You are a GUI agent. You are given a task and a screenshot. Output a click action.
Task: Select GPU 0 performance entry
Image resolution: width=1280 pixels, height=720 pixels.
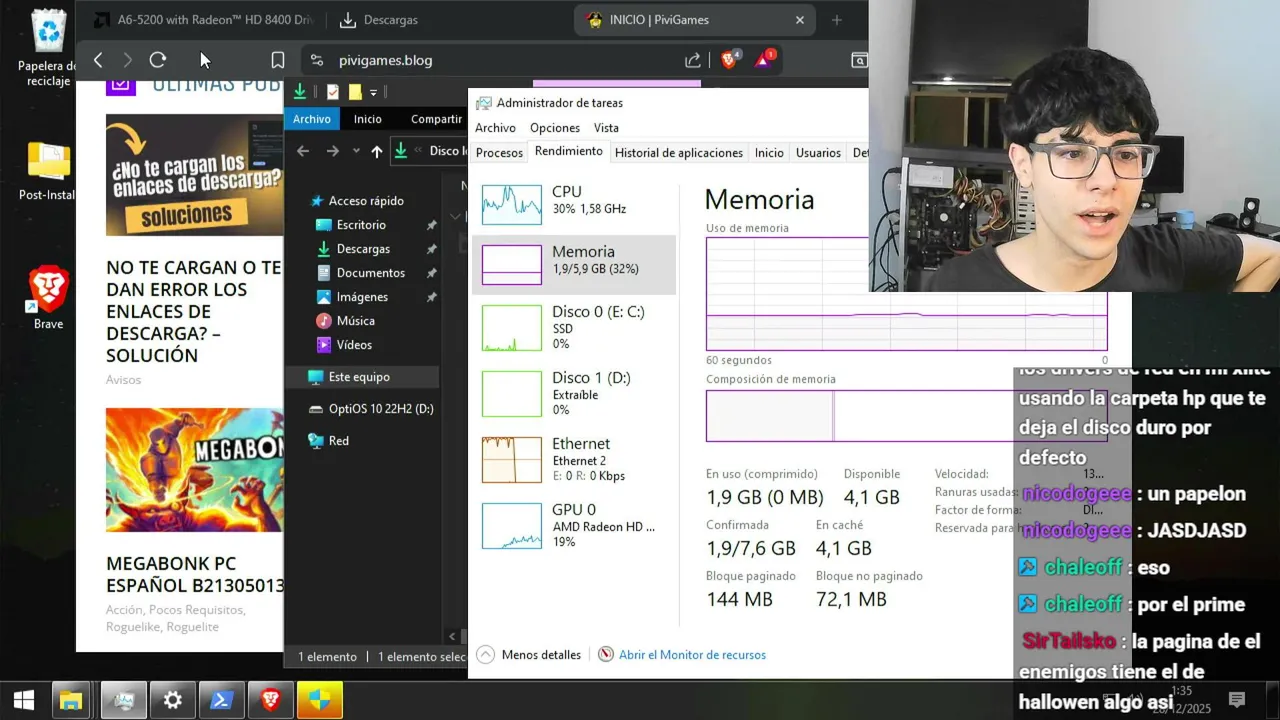coord(574,525)
